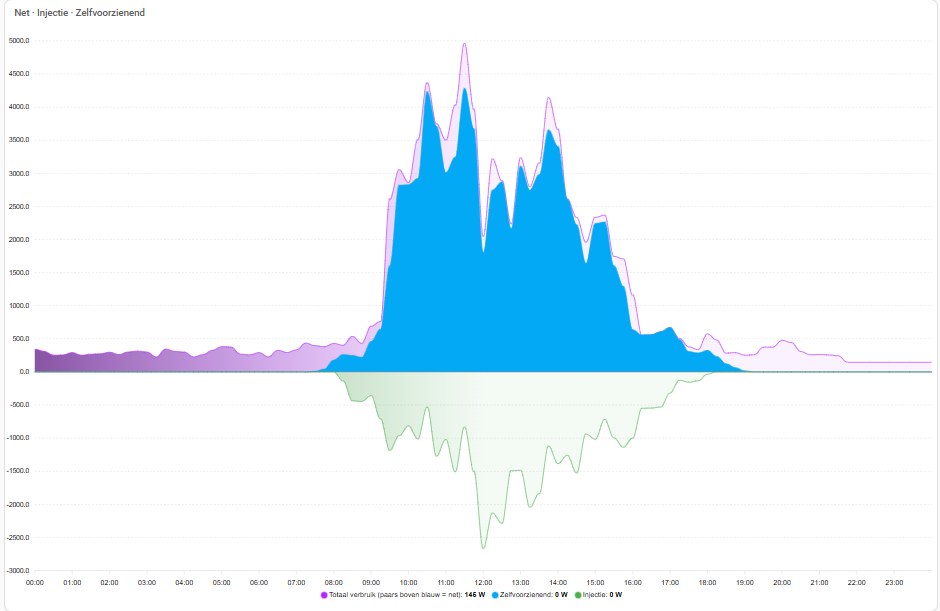Click the 09:00 label on the time axis
Screen dimensions: 940x611
(x=371, y=583)
